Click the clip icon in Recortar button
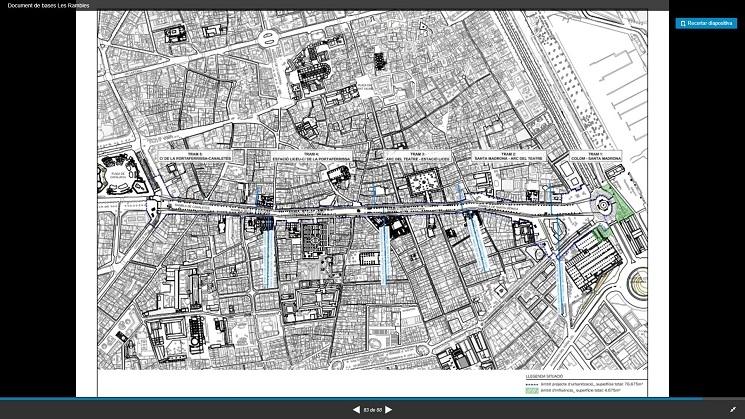 pyautogui.click(x=683, y=23)
